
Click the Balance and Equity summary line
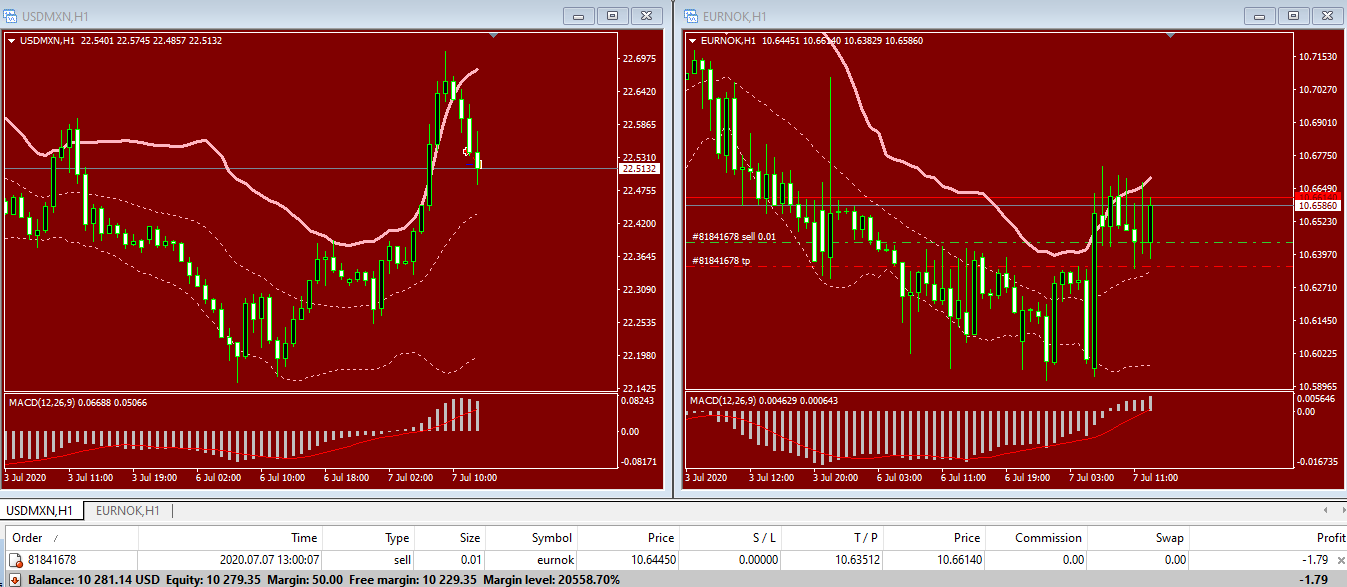(x=325, y=580)
